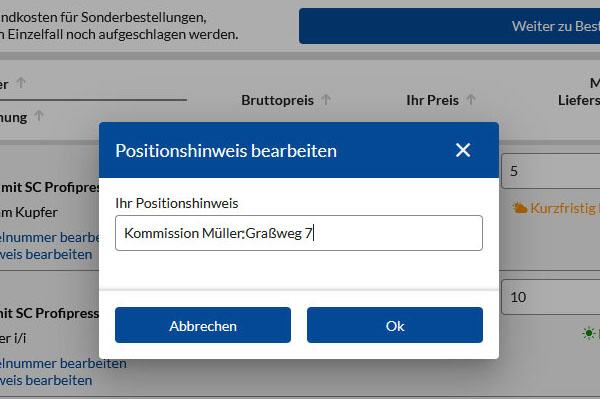The width and height of the screenshot is (600, 399).
Task: Confirm the position note with Ok
Action: [395, 325]
